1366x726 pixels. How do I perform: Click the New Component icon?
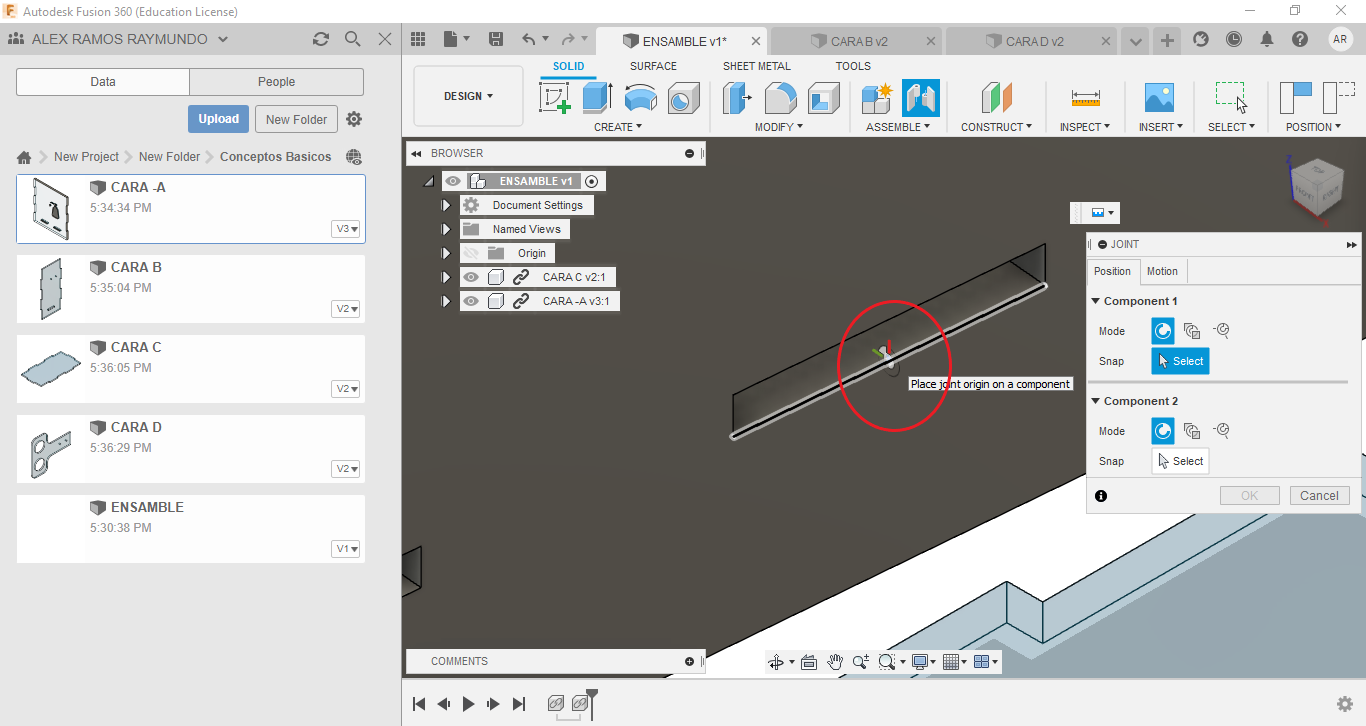877,98
